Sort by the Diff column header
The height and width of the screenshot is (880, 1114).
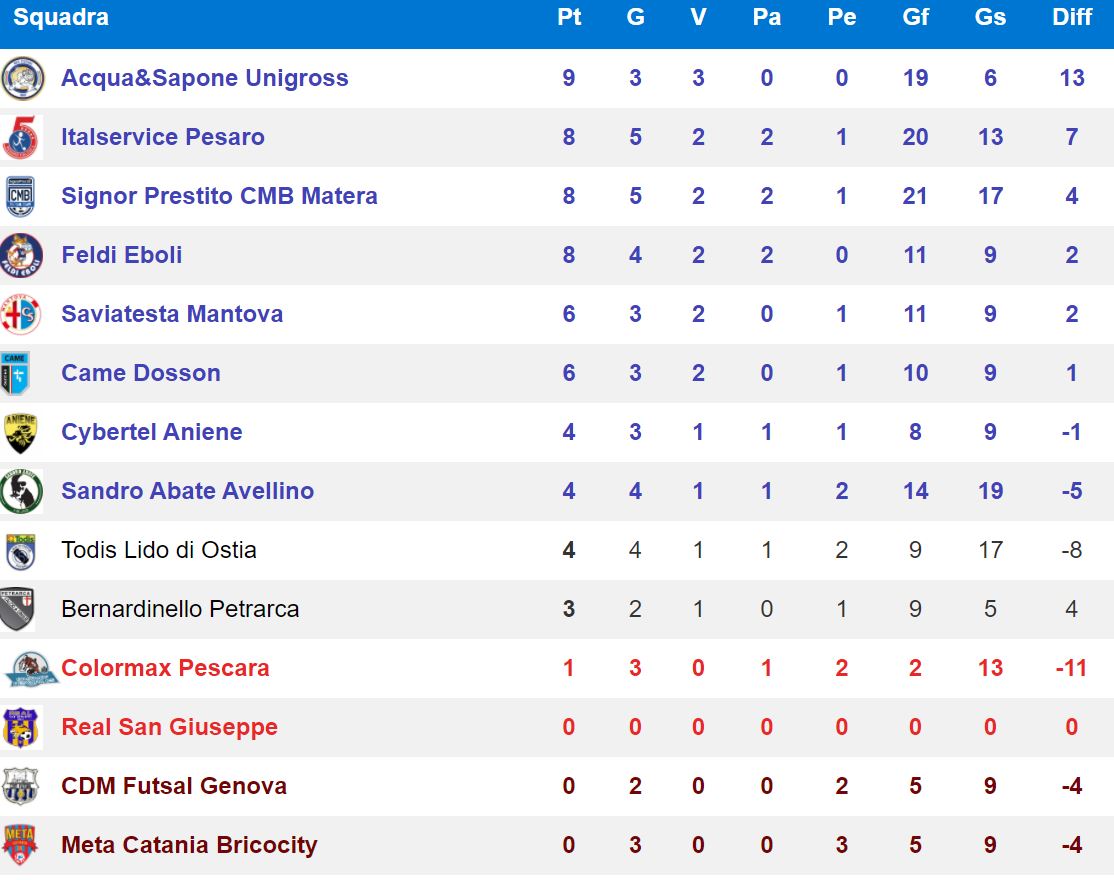tap(1072, 18)
